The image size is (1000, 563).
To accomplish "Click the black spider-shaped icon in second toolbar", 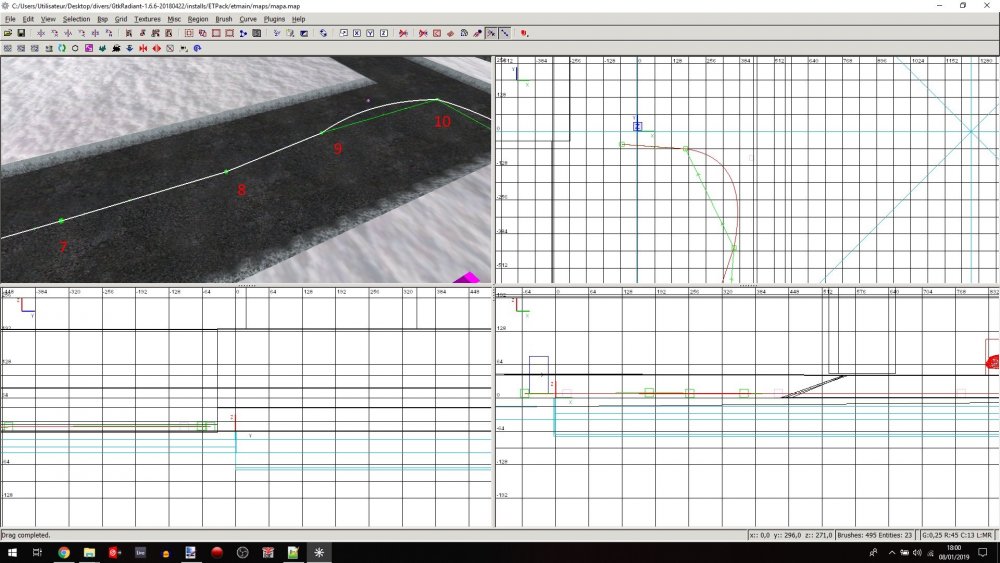I will [116, 48].
